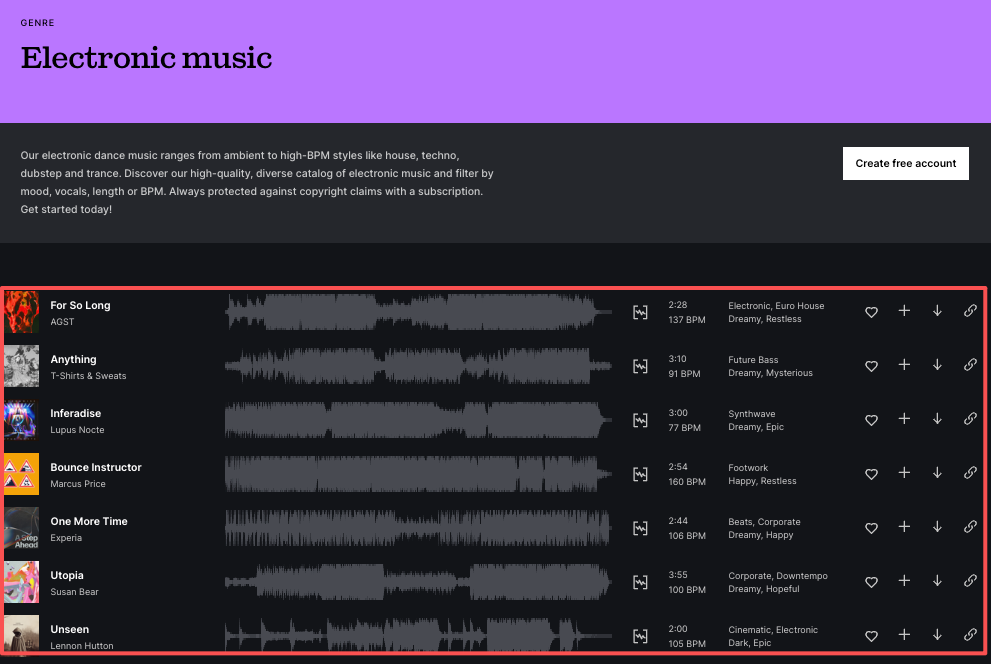Find similar icon on Bounce Instructor row
991x664 pixels.
640,474
